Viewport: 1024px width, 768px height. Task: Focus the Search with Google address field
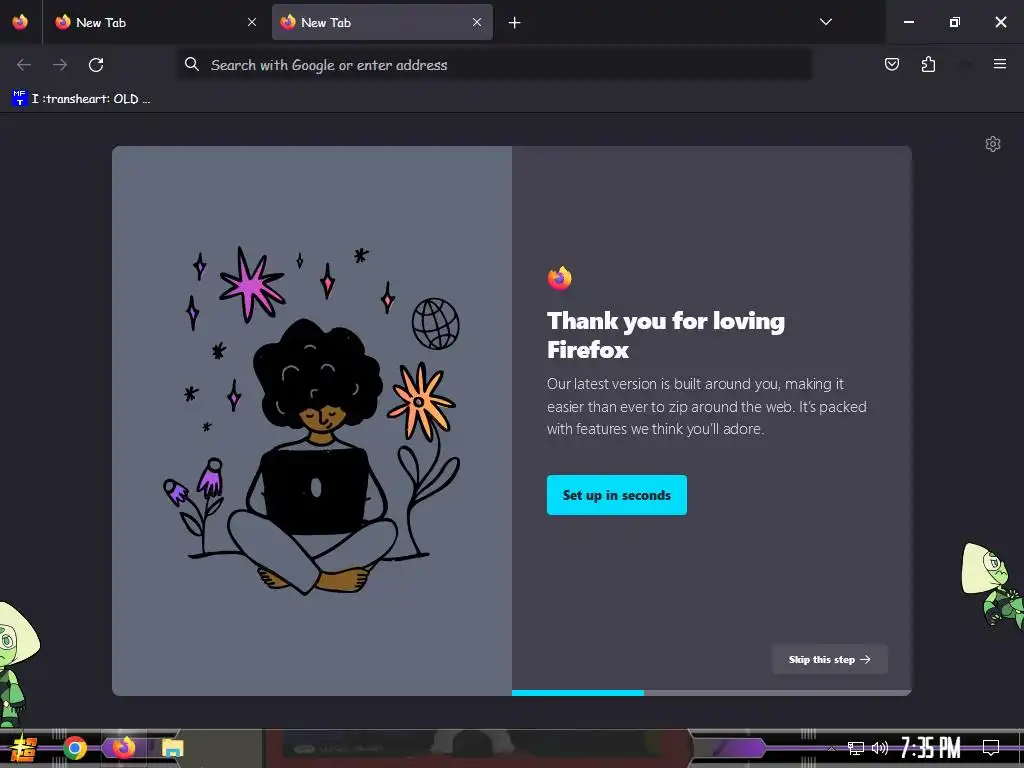494,65
